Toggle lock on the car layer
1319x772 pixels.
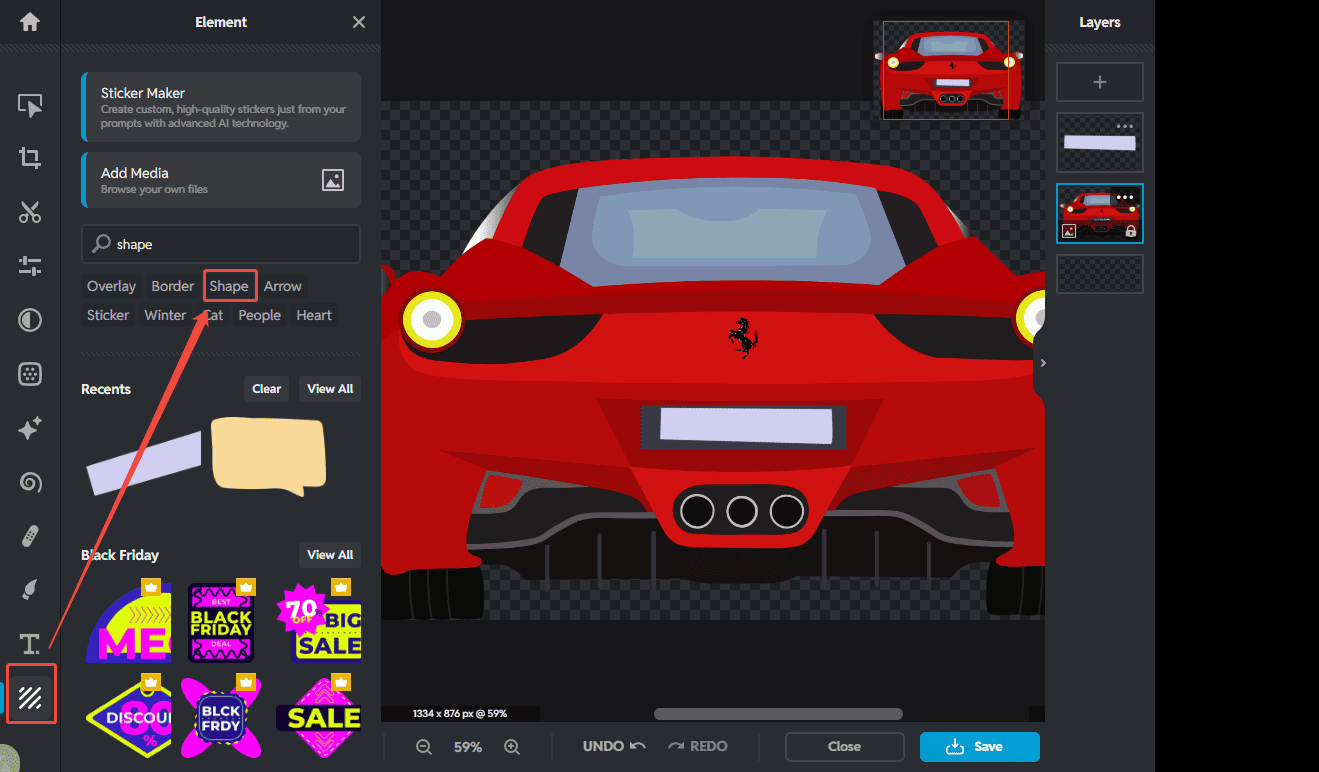pos(1131,231)
